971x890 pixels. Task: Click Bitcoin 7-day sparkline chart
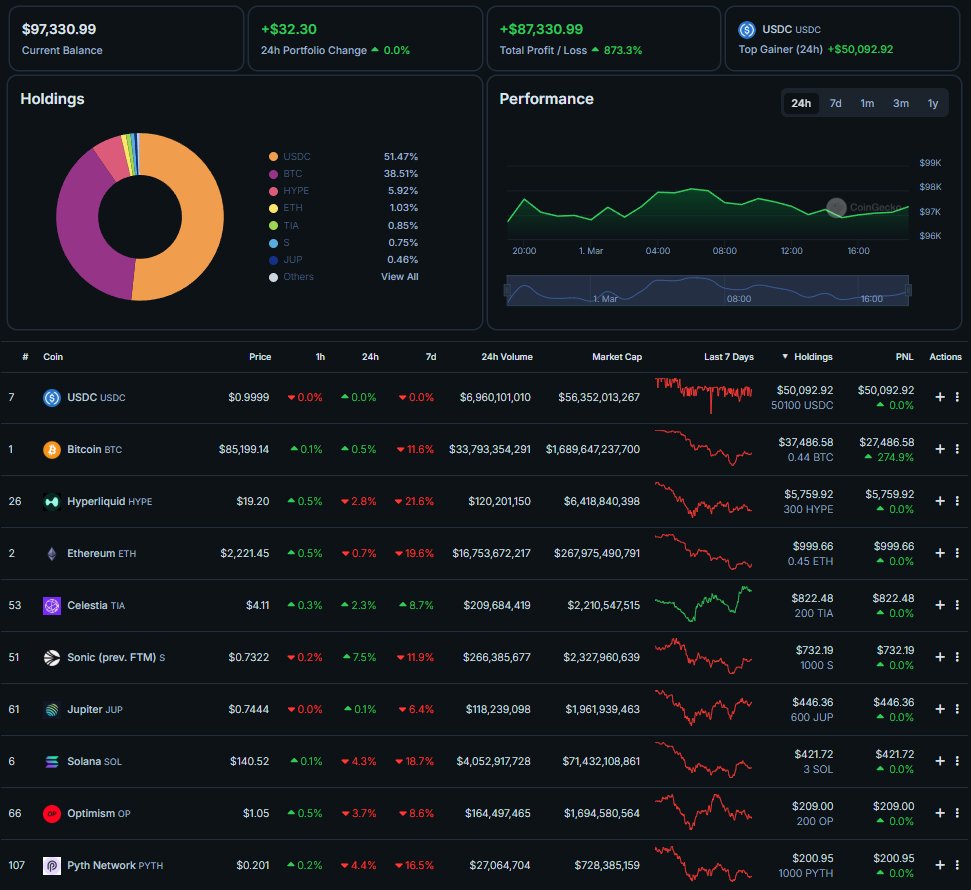tap(703, 448)
